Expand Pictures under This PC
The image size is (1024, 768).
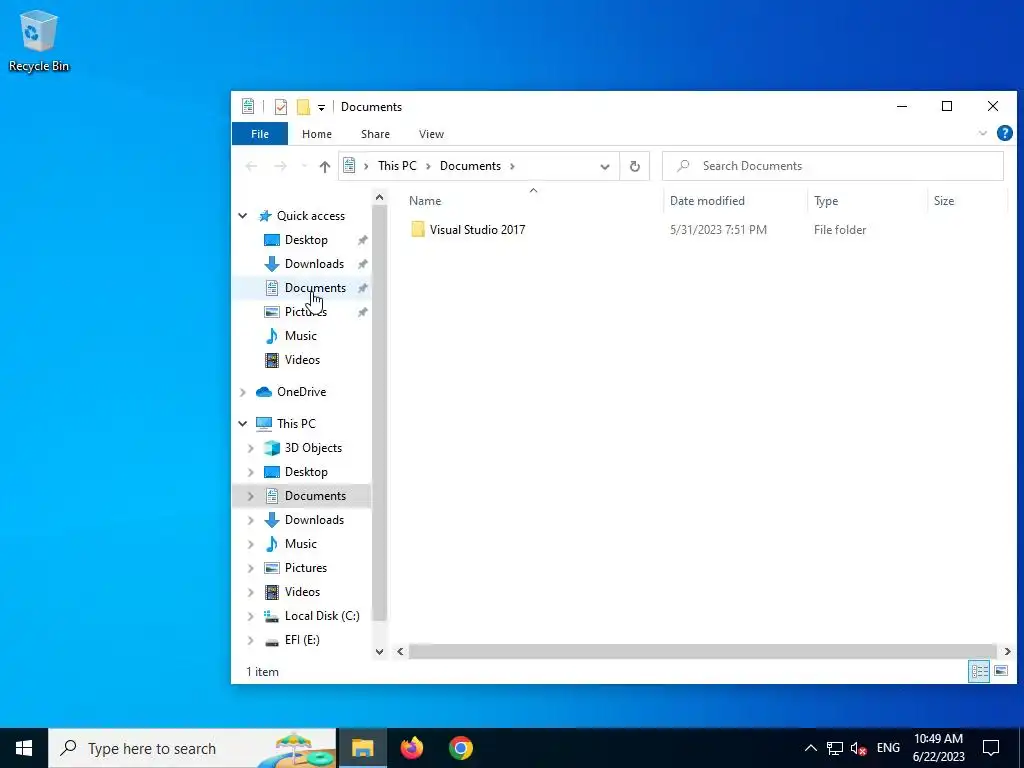pos(251,568)
